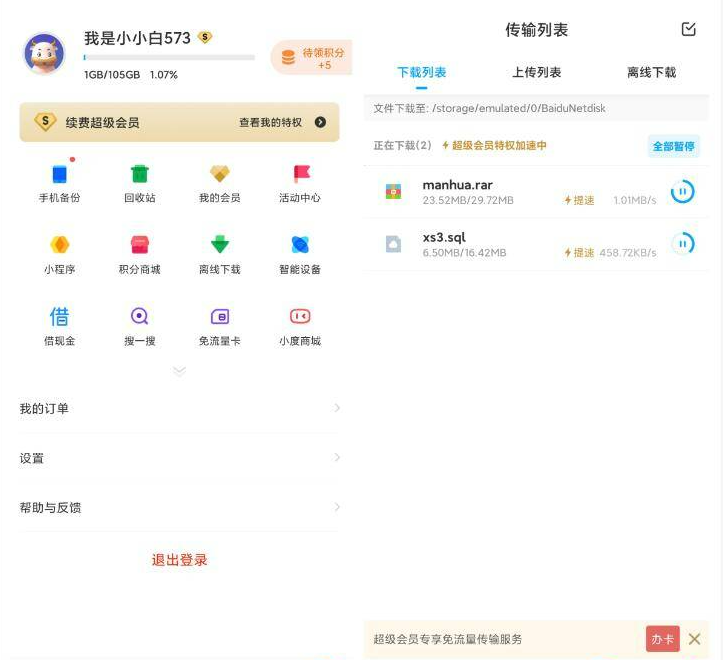
Task: Open 离线下载 in the icon grid
Action: tap(220, 244)
